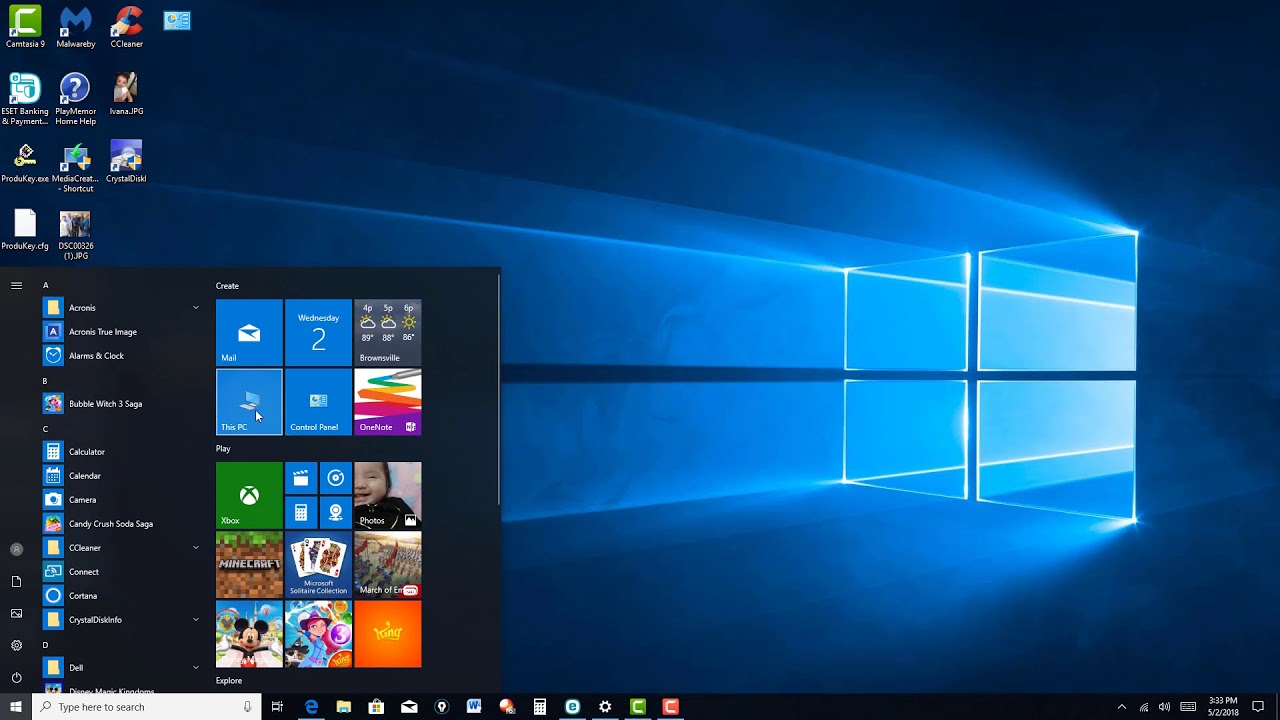The image size is (1280, 720).
Task: Open Acronis True Image from app list
Action: (123, 332)
